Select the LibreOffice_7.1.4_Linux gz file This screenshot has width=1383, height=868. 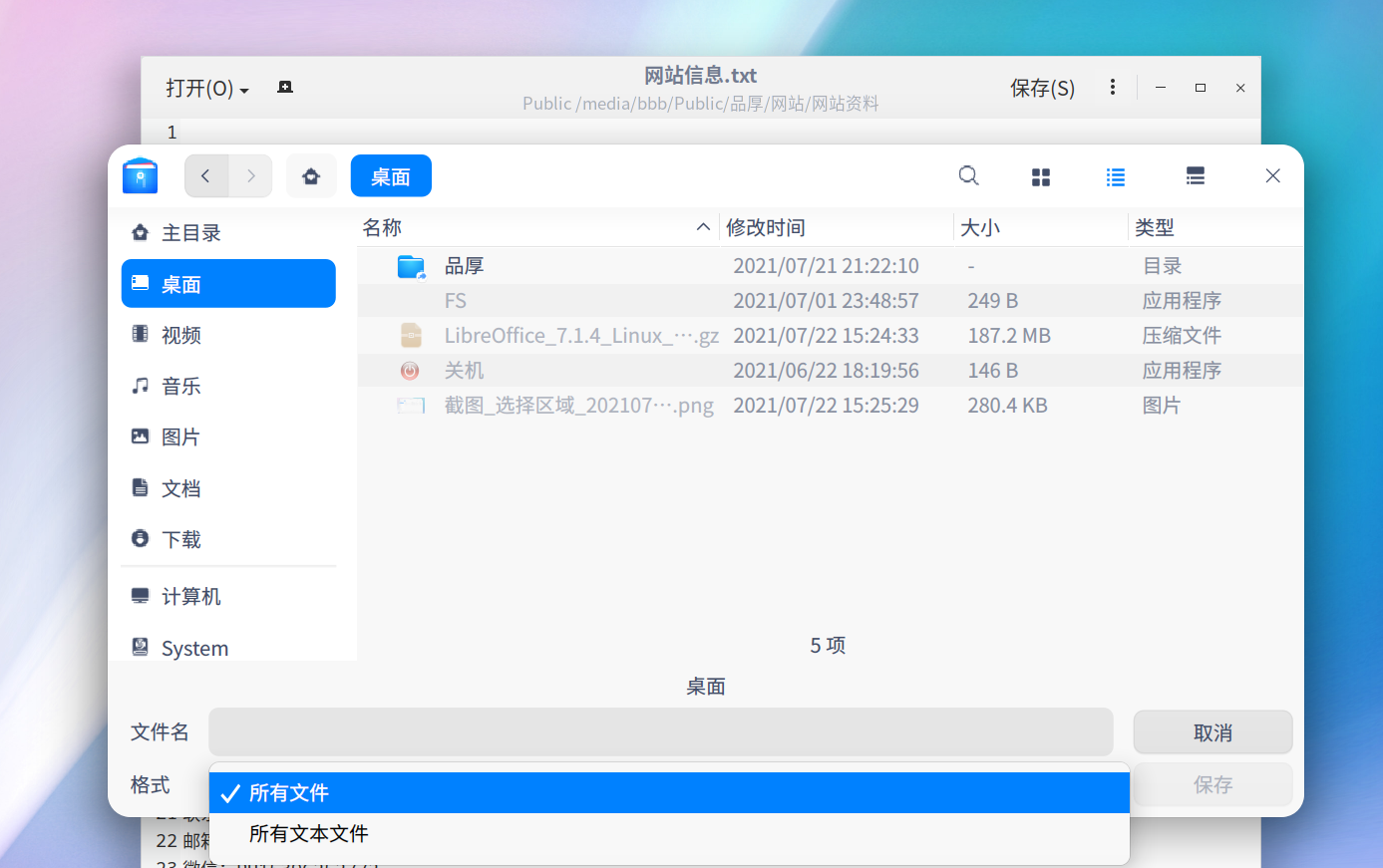pos(830,336)
